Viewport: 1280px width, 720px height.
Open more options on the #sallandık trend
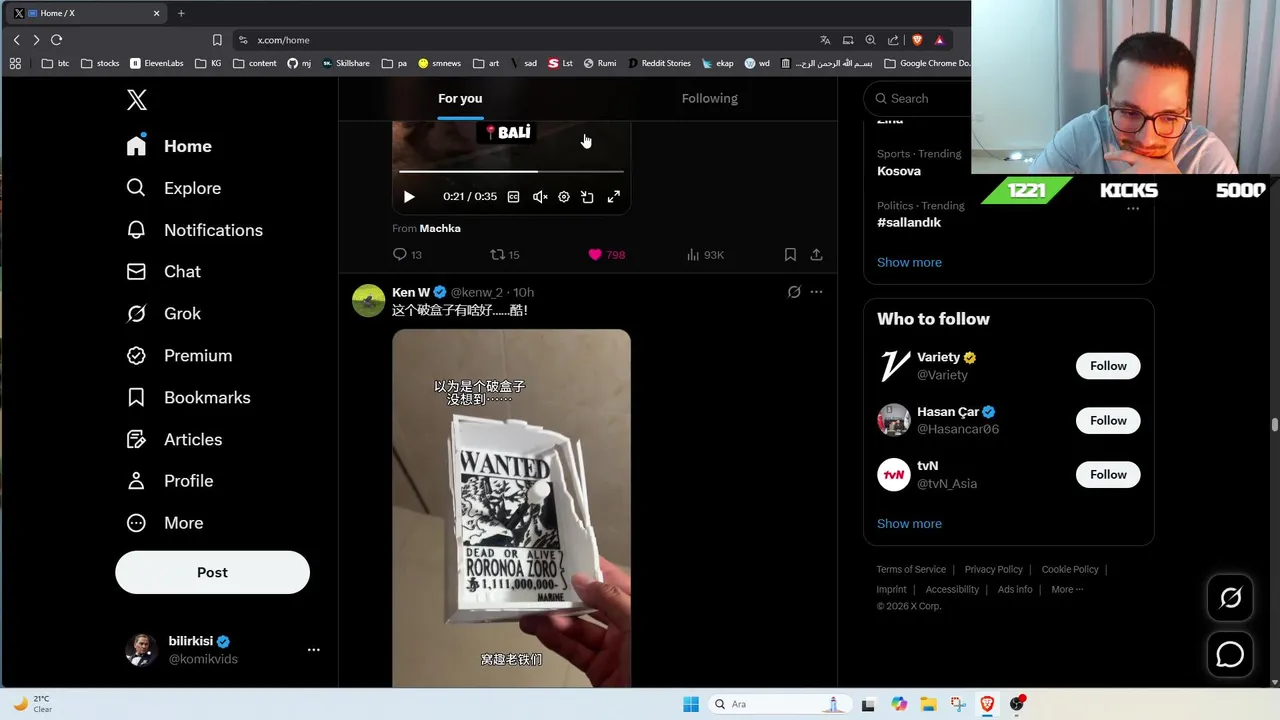(x=1133, y=208)
